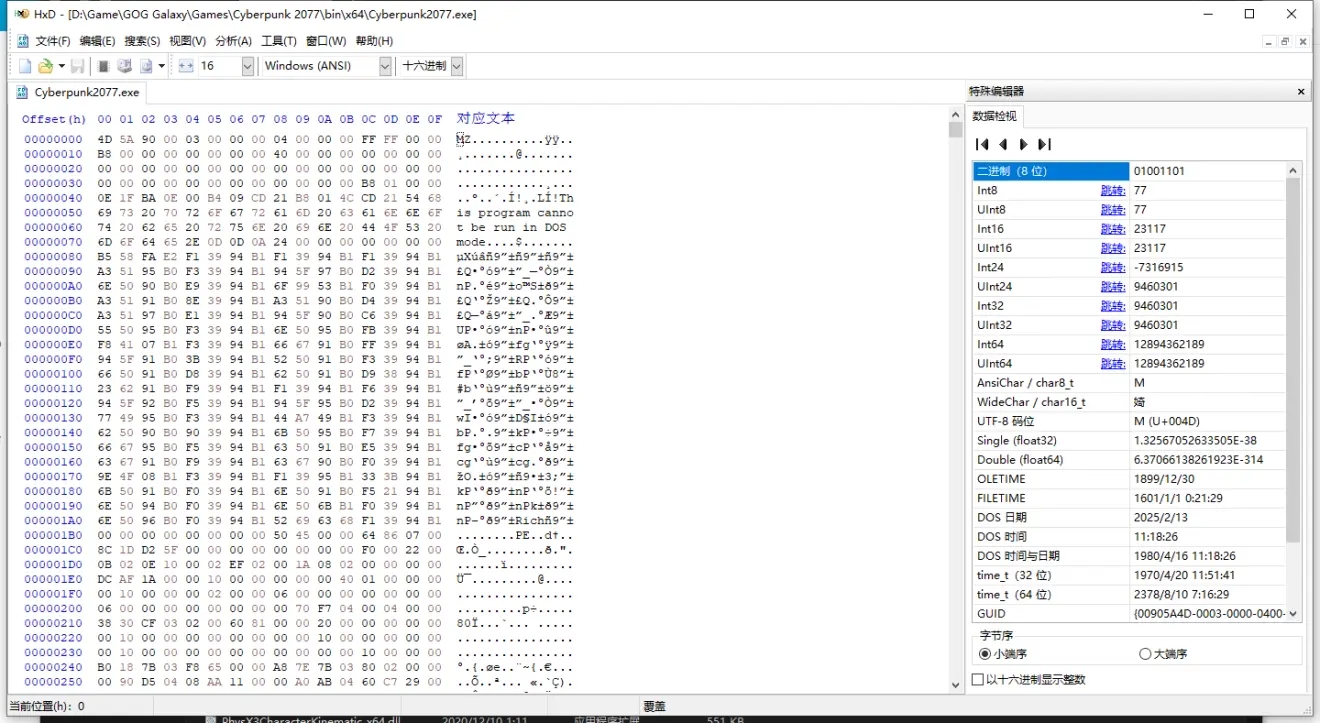Select the 二进制 (8 位) row
The height and width of the screenshot is (723, 1320).
pos(1129,171)
